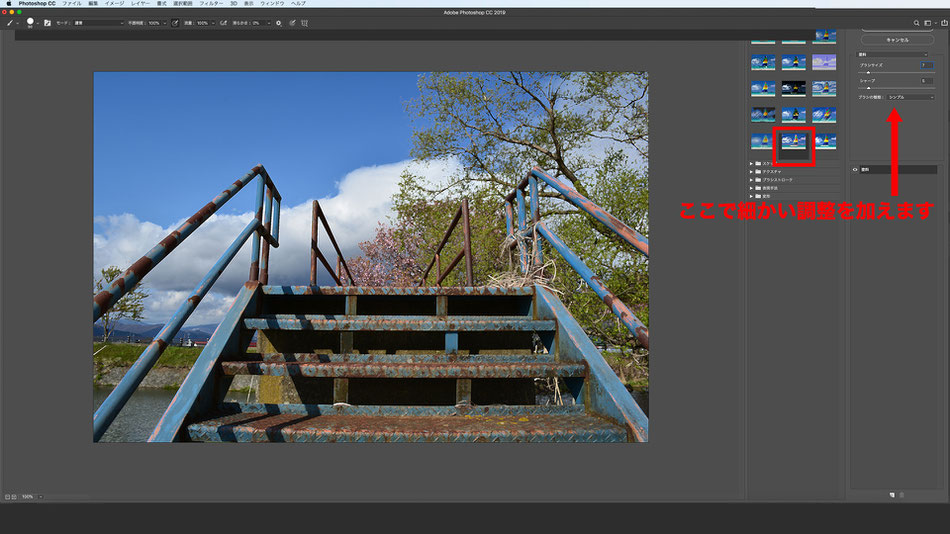Select the red-highlighted filter thumbnail

tap(794, 142)
